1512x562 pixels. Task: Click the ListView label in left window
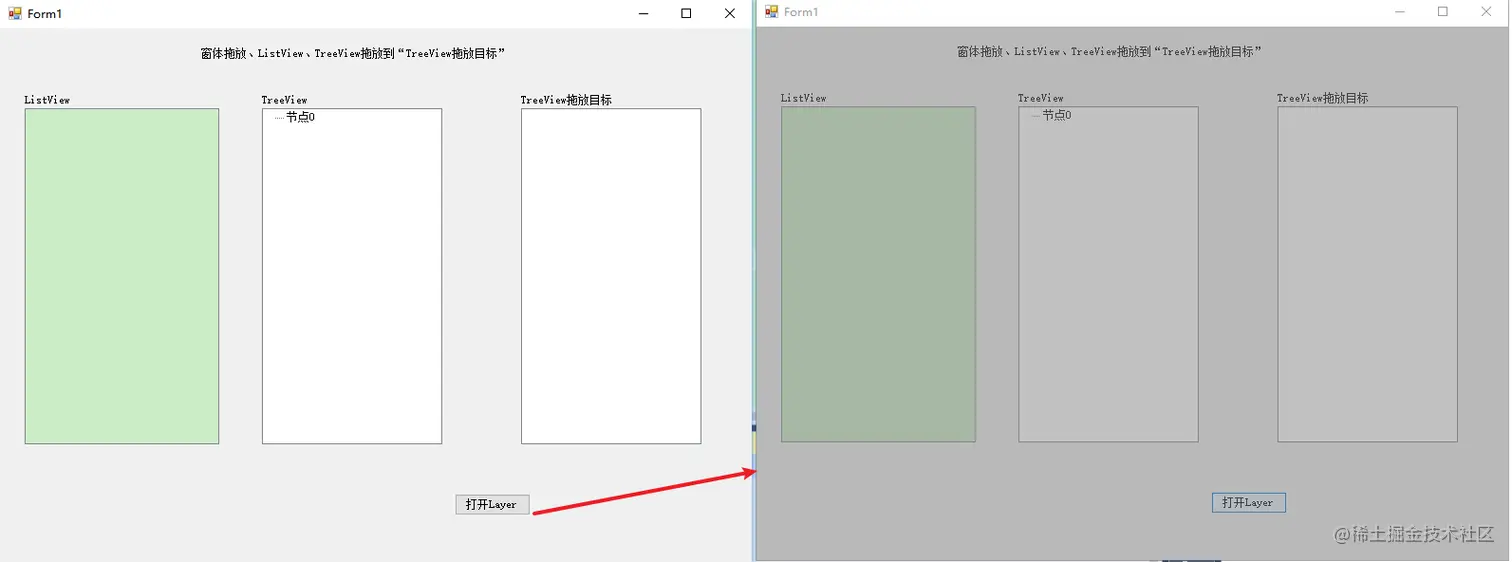47,100
